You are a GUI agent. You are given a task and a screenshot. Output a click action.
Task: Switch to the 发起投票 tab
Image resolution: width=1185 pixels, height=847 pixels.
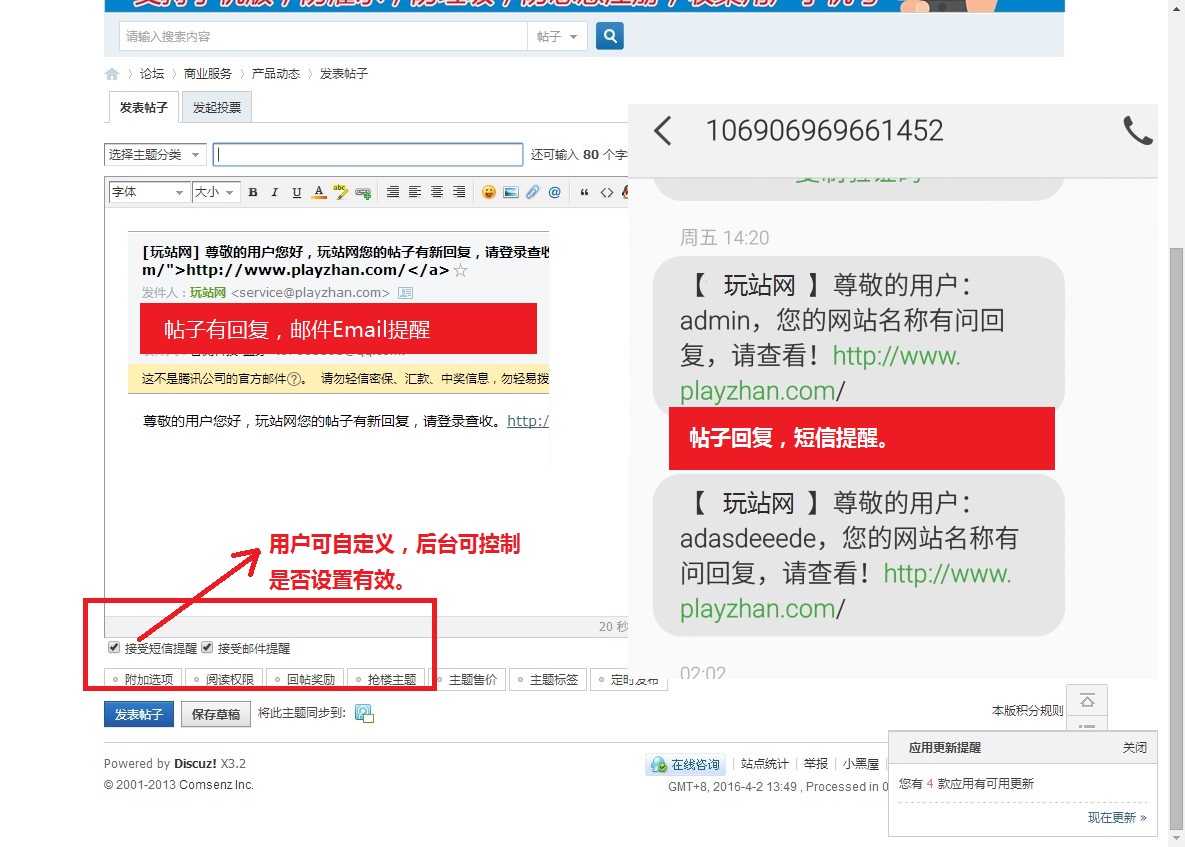click(217, 107)
